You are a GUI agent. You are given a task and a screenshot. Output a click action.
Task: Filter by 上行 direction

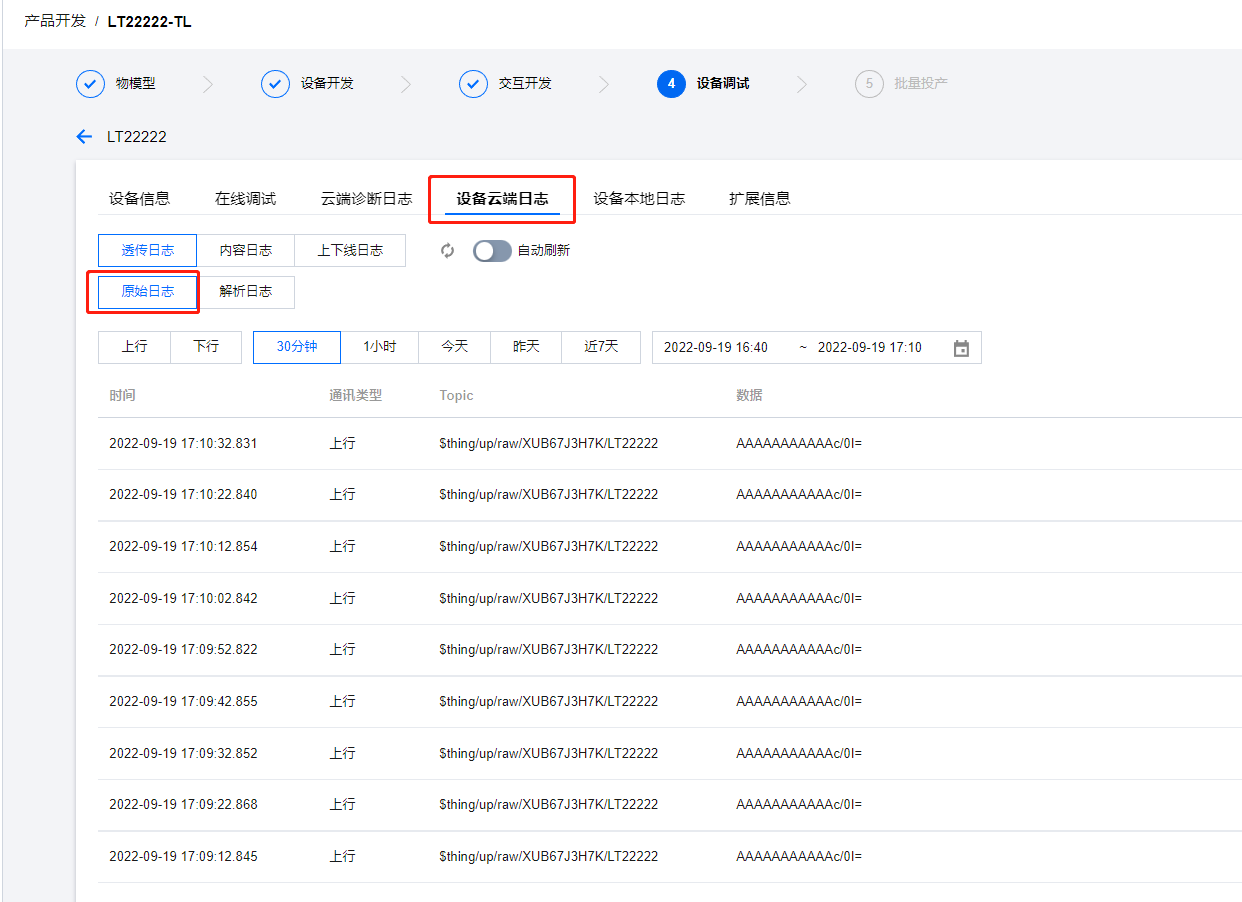point(134,347)
